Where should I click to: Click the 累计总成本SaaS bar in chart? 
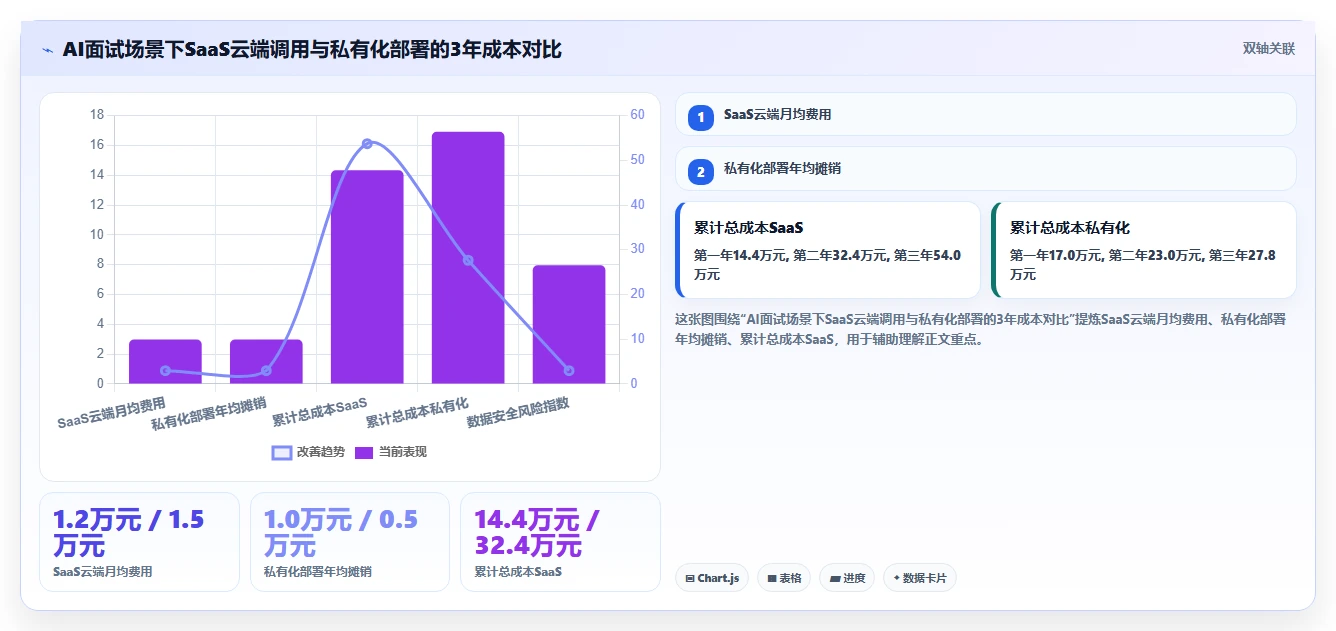click(367, 277)
